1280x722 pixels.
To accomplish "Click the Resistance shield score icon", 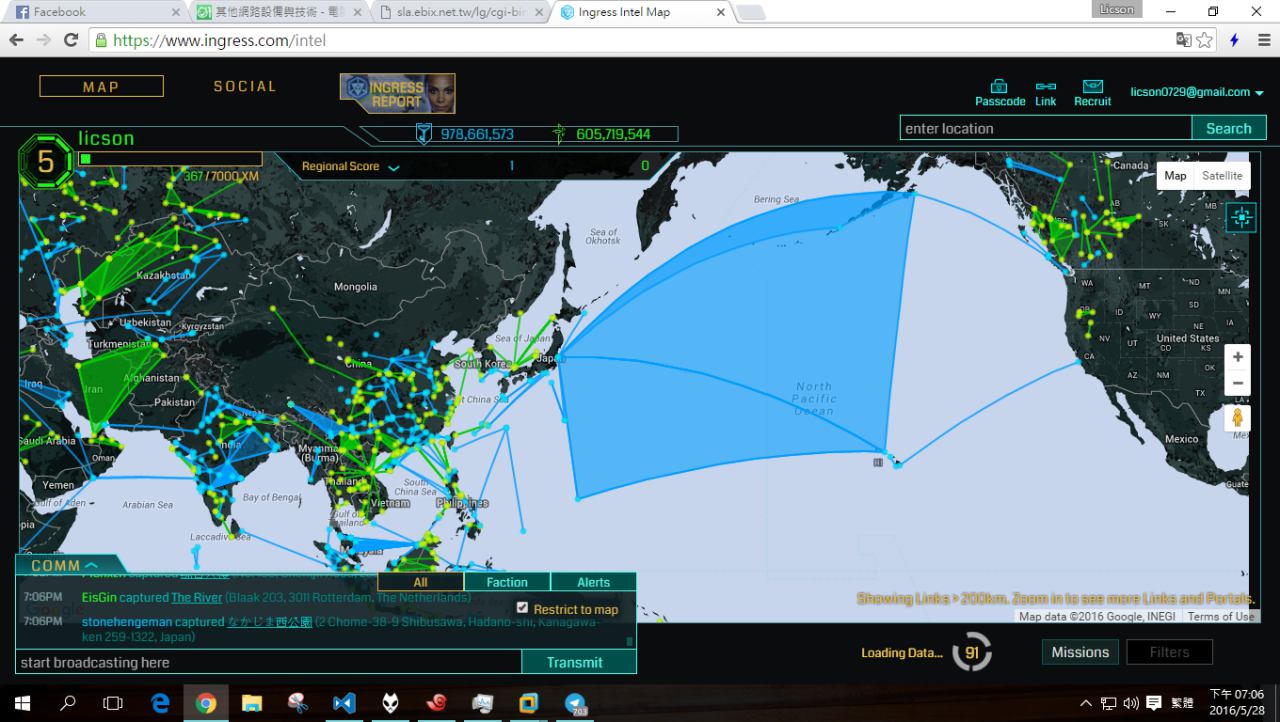I will coord(424,133).
